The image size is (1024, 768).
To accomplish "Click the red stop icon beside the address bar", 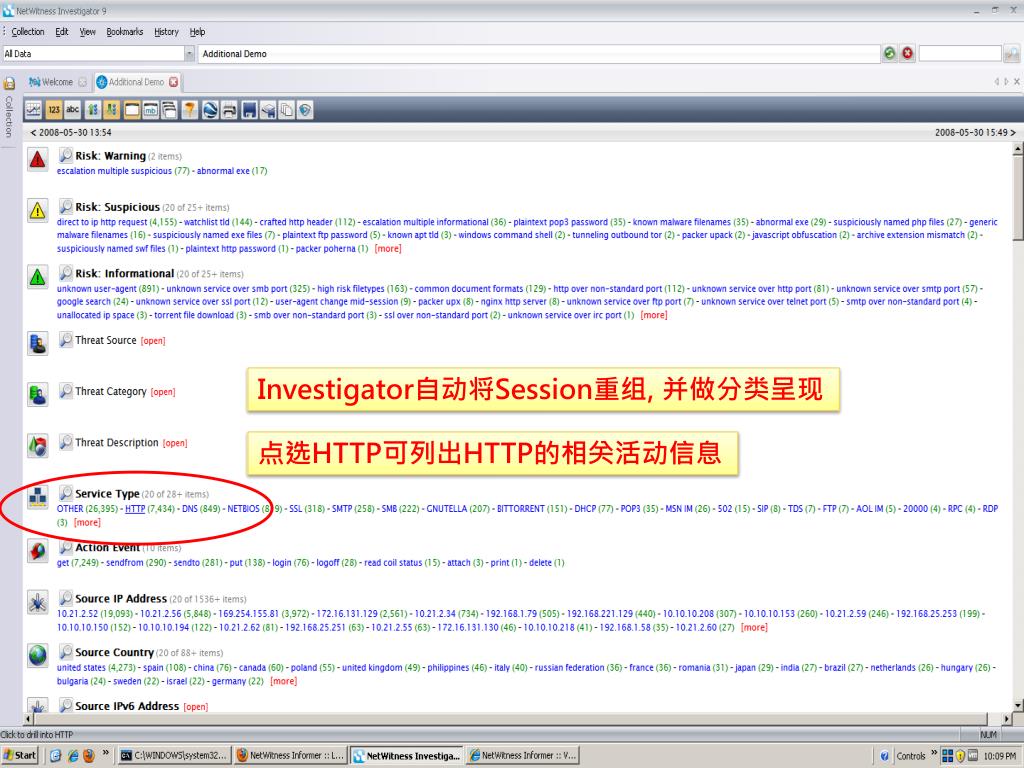I will pos(908,54).
